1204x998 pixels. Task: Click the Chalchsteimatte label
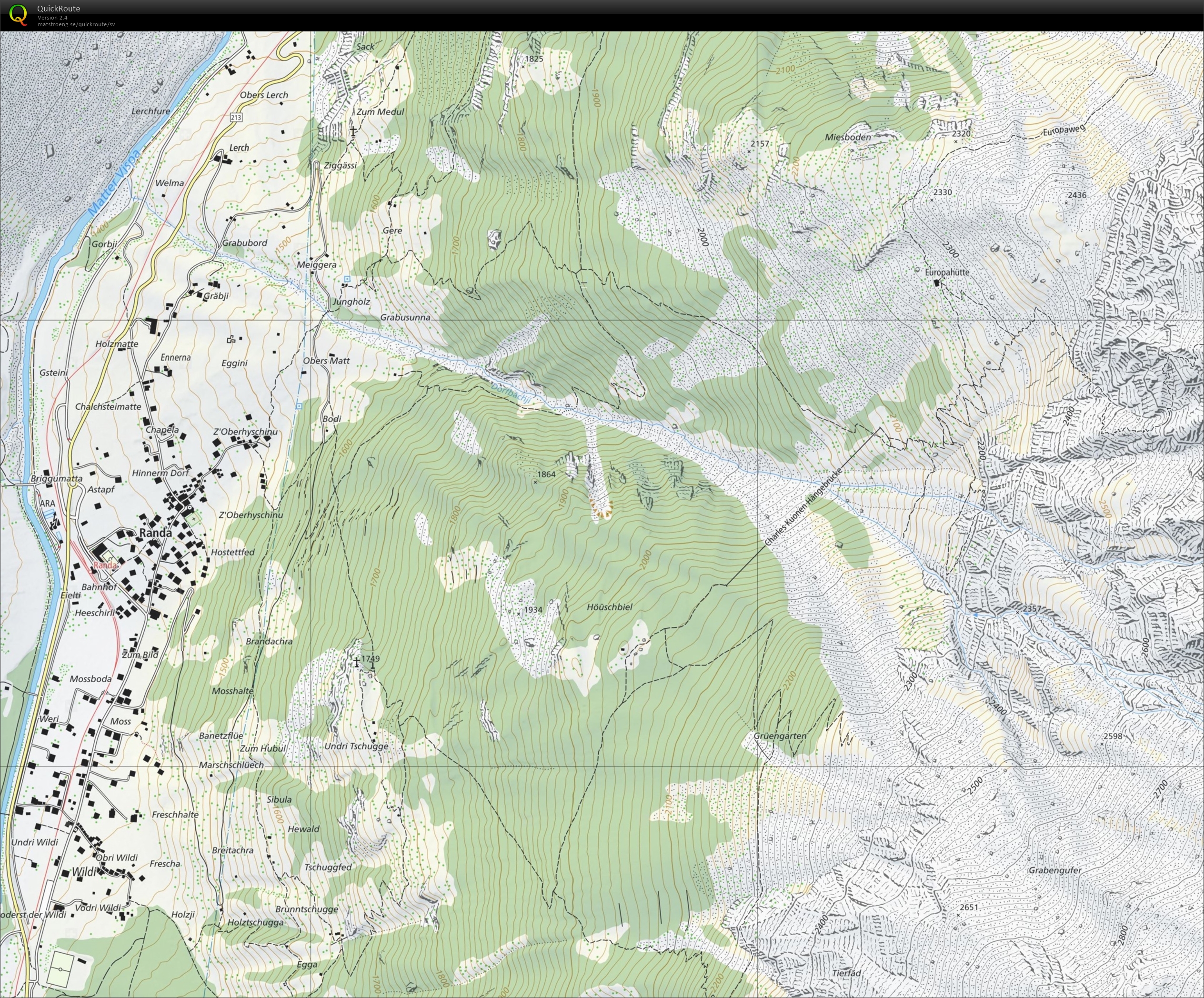pyautogui.click(x=108, y=407)
